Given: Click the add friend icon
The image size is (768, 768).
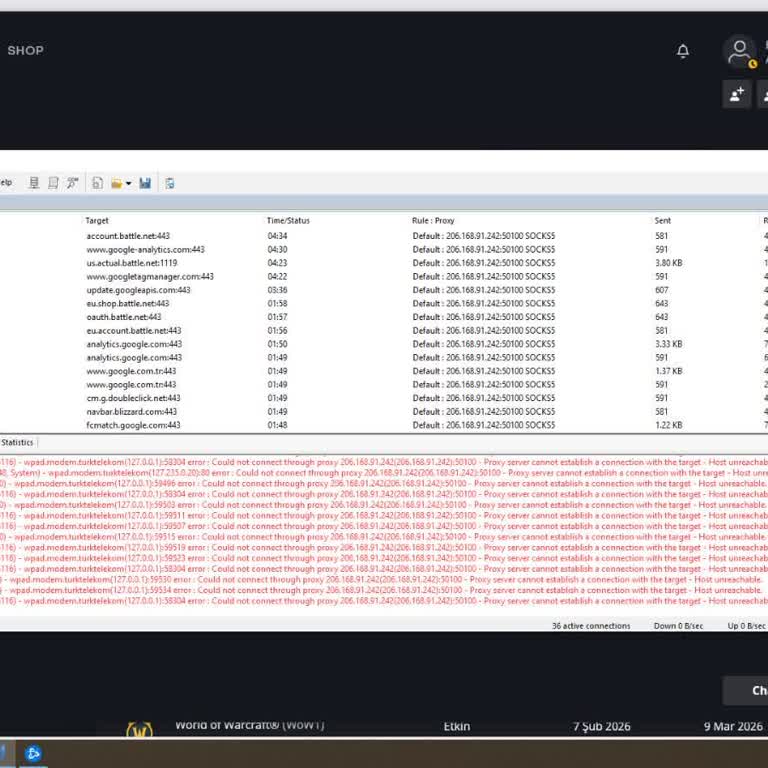Looking at the screenshot, I should point(736,94).
